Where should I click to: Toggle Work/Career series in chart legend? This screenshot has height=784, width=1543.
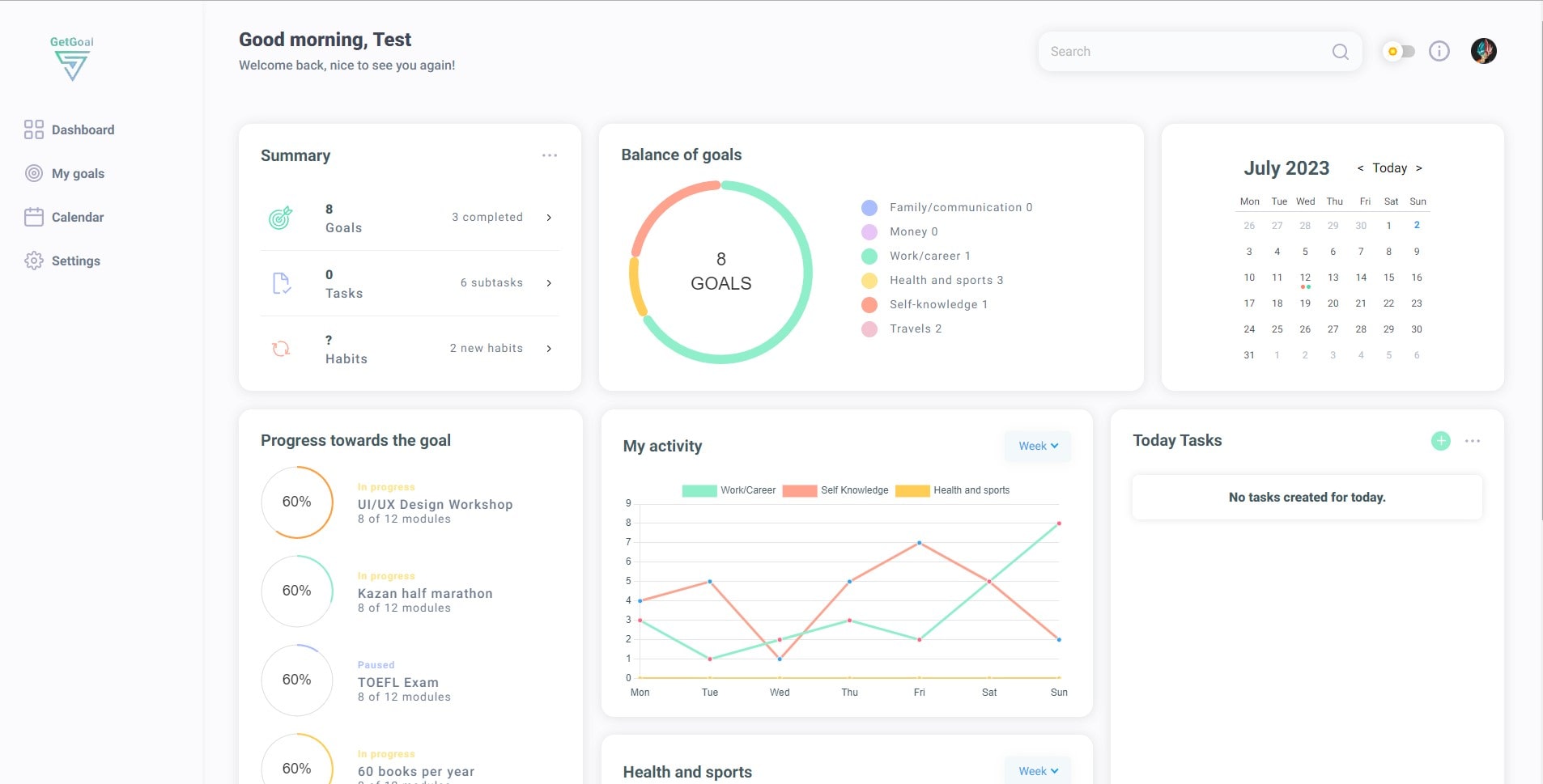[729, 490]
